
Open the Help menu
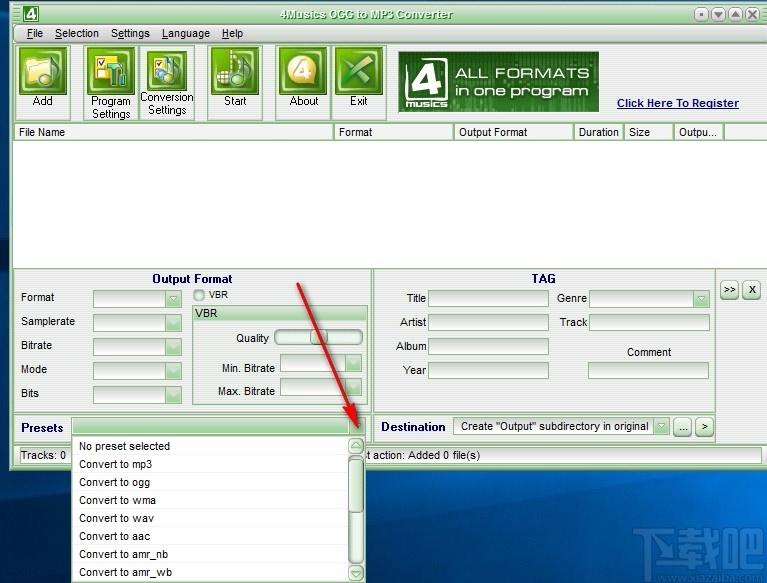point(232,33)
